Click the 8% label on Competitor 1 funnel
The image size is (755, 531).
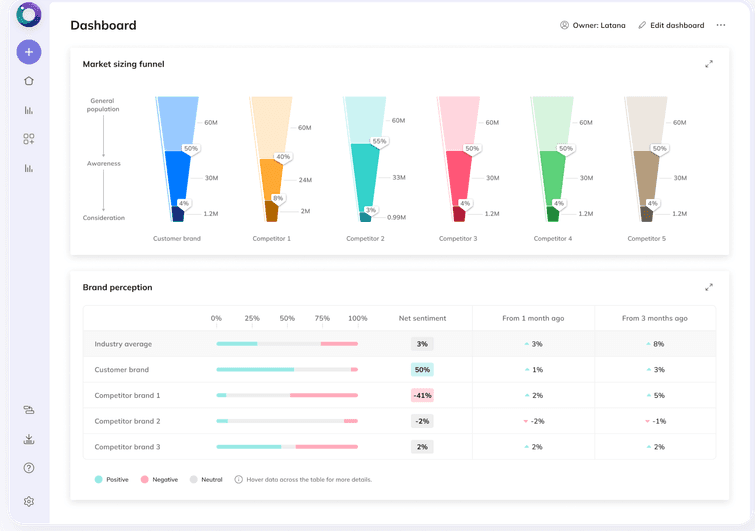tap(278, 198)
